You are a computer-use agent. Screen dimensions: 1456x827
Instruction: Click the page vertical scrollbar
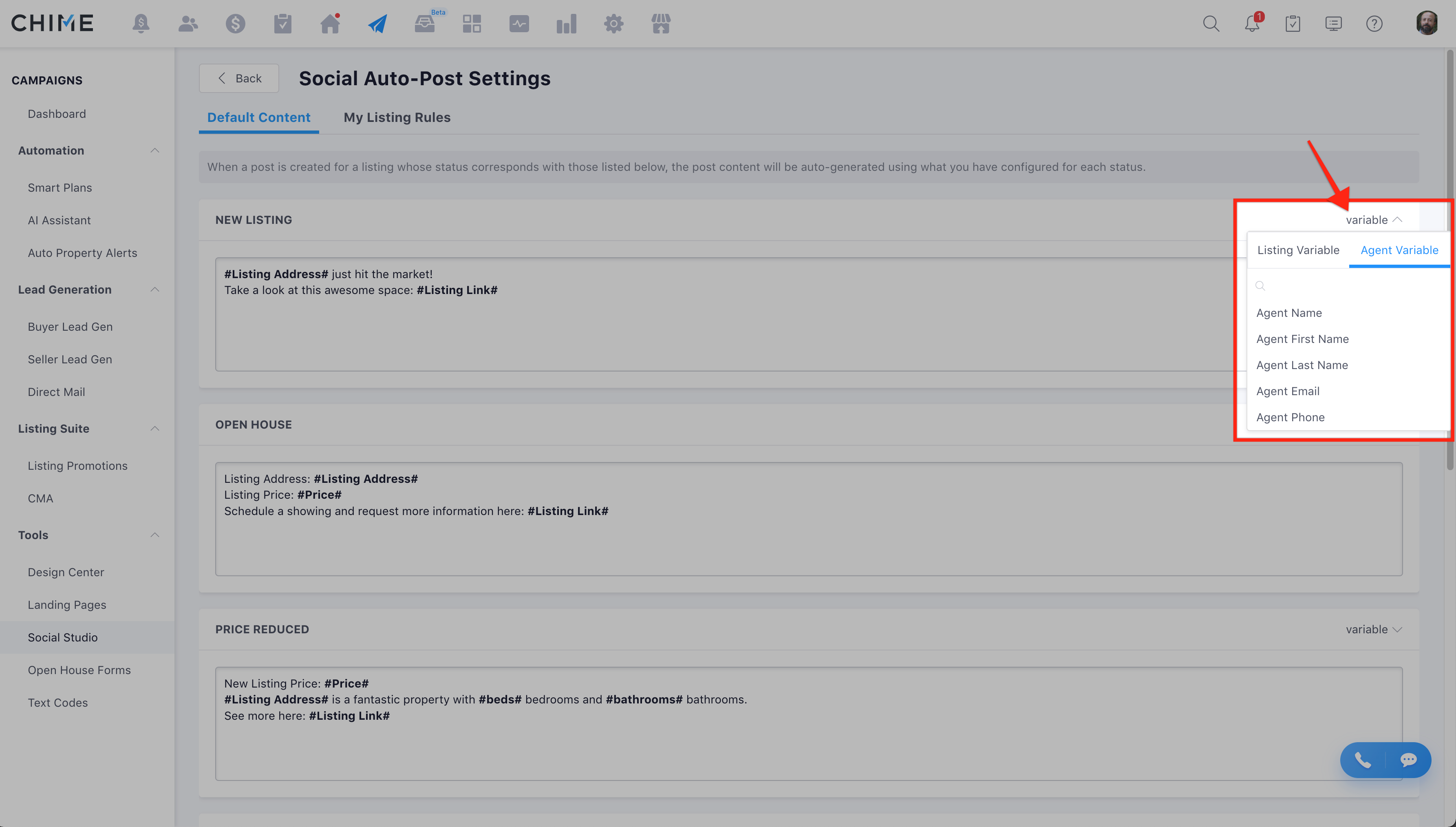click(x=1450, y=260)
